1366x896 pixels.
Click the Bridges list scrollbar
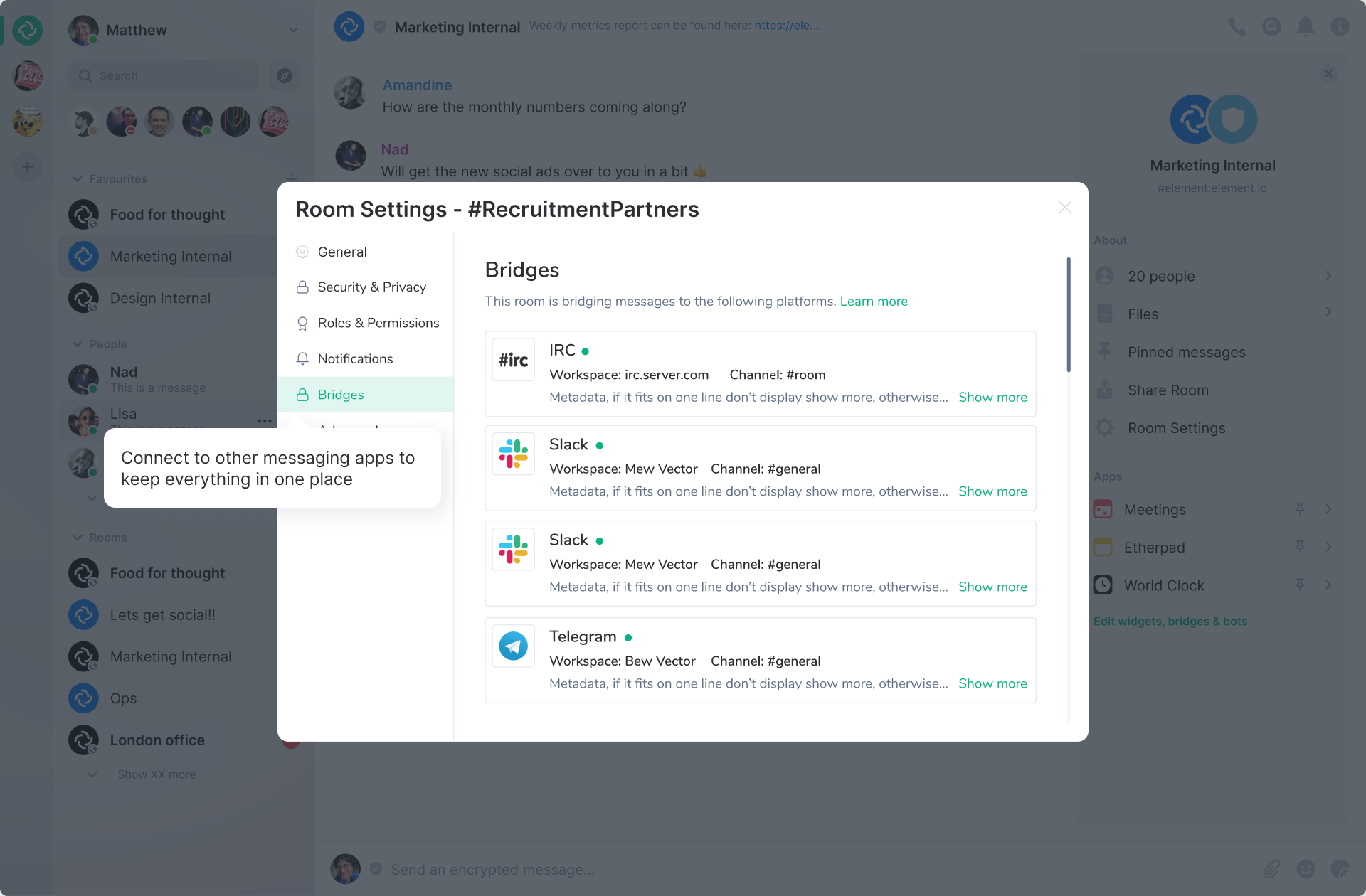tap(1068, 315)
